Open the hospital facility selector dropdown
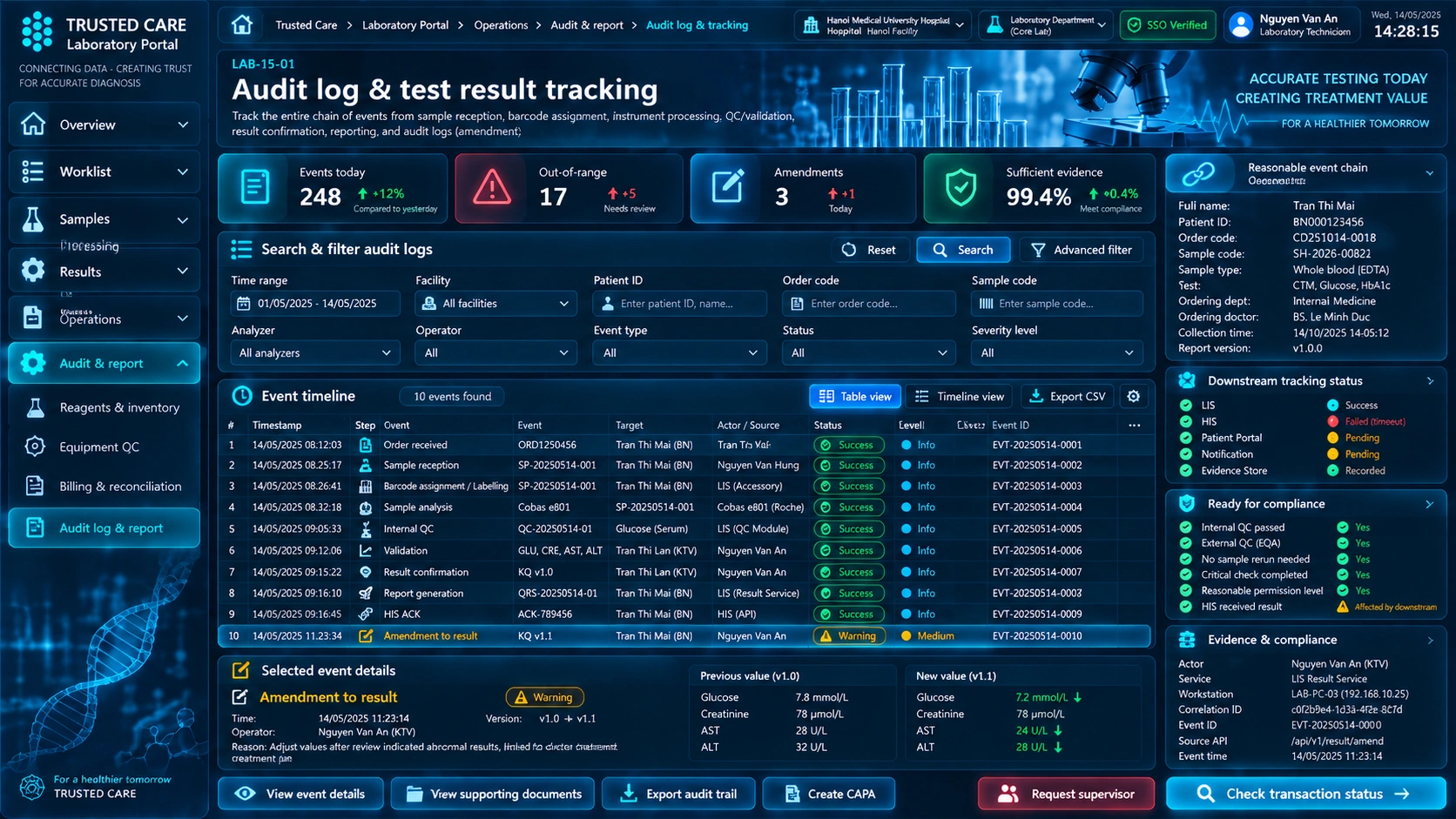1456x819 pixels. tap(883, 25)
